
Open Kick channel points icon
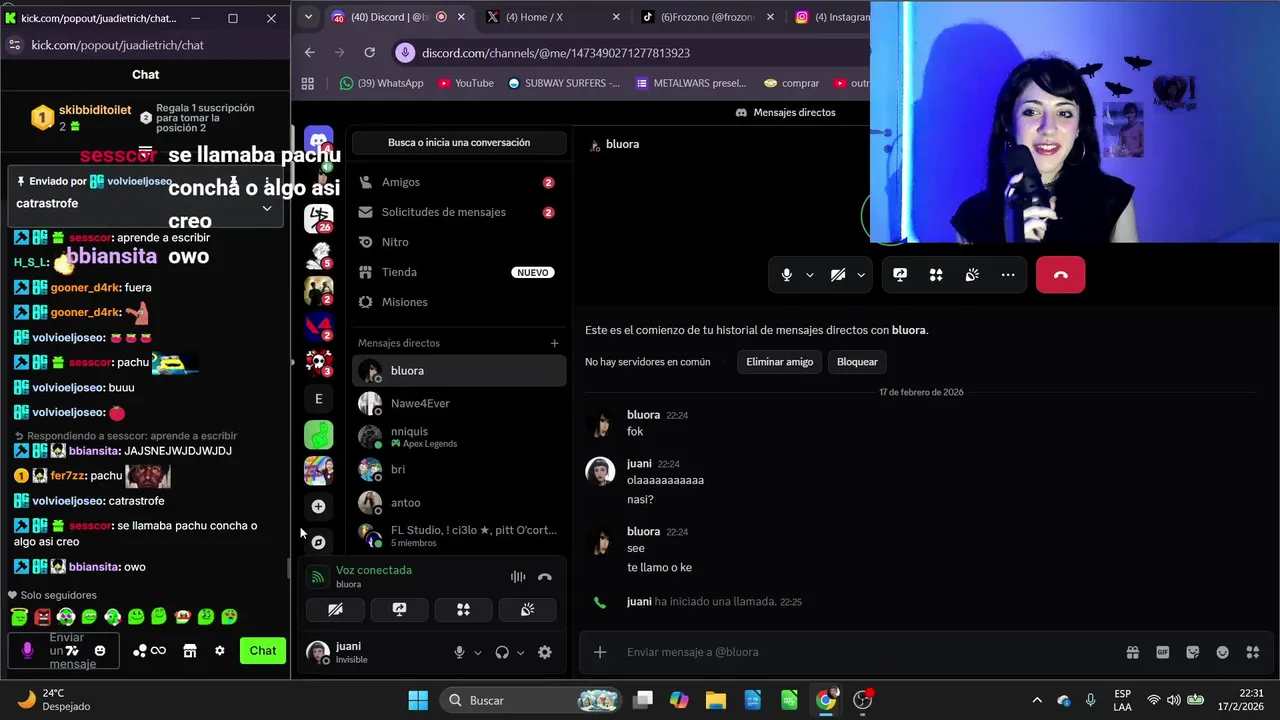point(149,651)
